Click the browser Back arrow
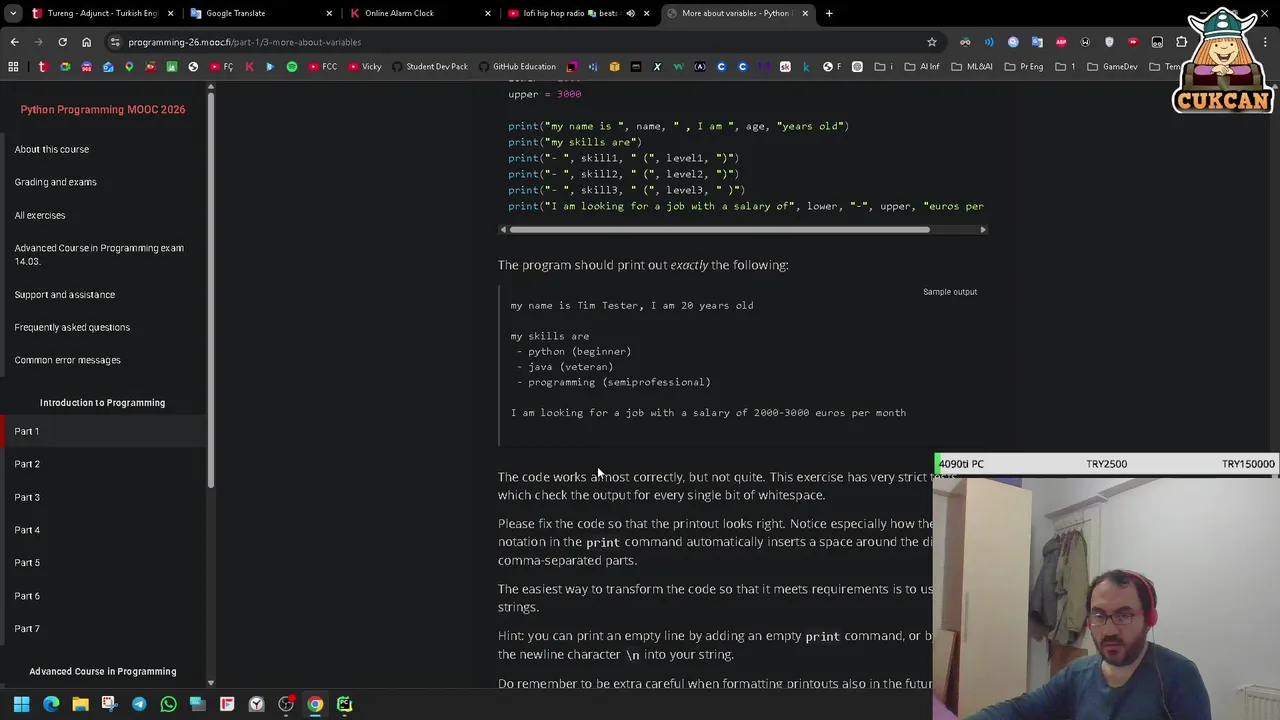This screenshot has width=1280, height=720. (14, 42)
